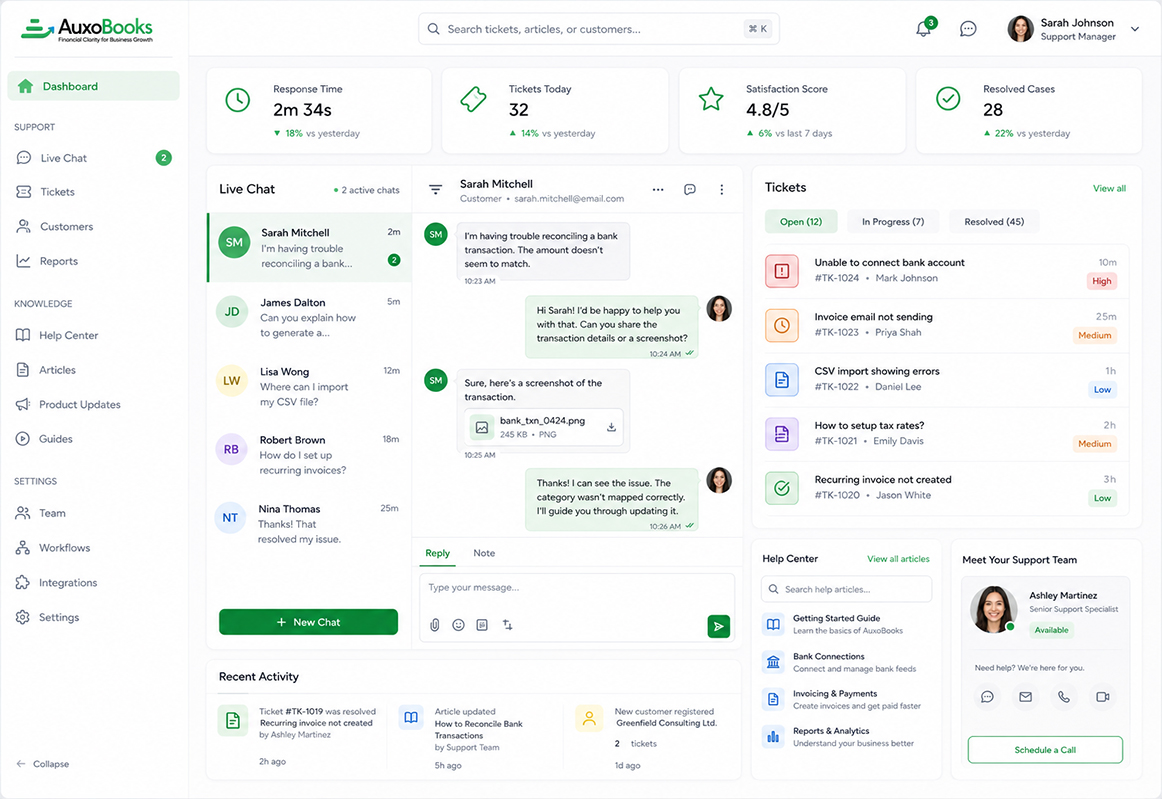Click the transfer arrows icon in composer
This screenshot has width=1162, height=799.
508,625
